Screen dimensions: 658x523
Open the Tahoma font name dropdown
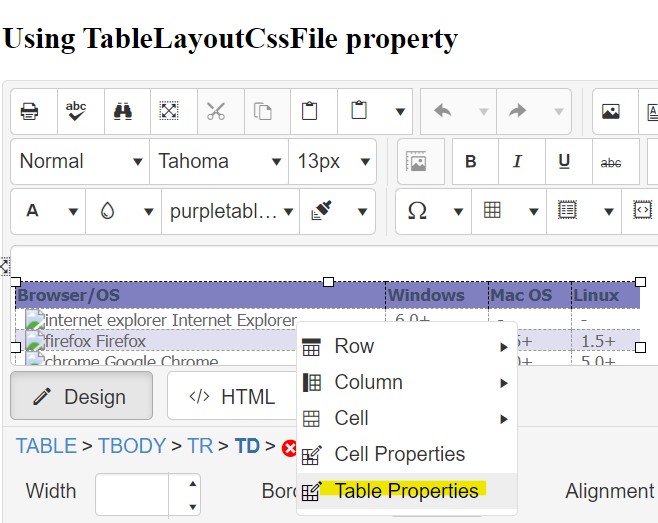pos(219,162)
